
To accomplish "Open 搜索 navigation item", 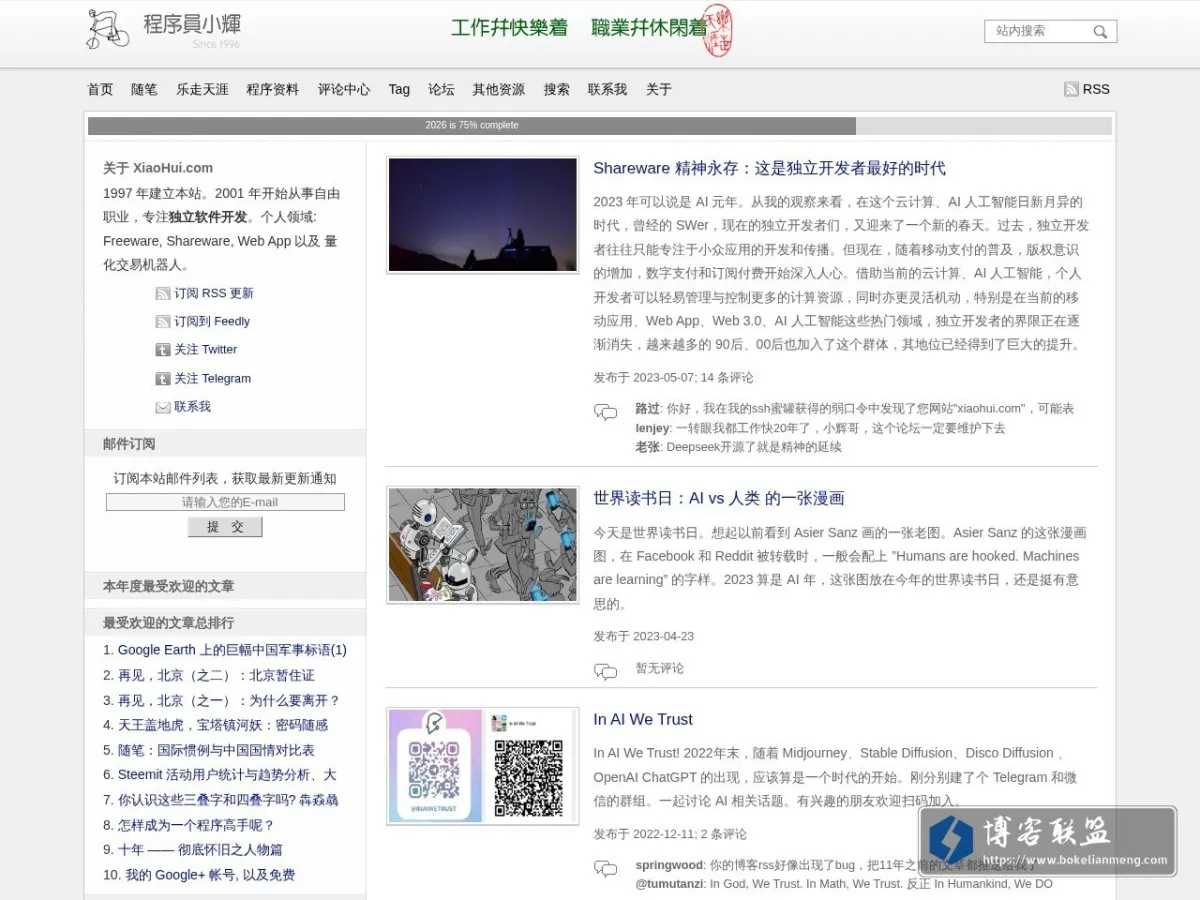I will tap(557, 89).
